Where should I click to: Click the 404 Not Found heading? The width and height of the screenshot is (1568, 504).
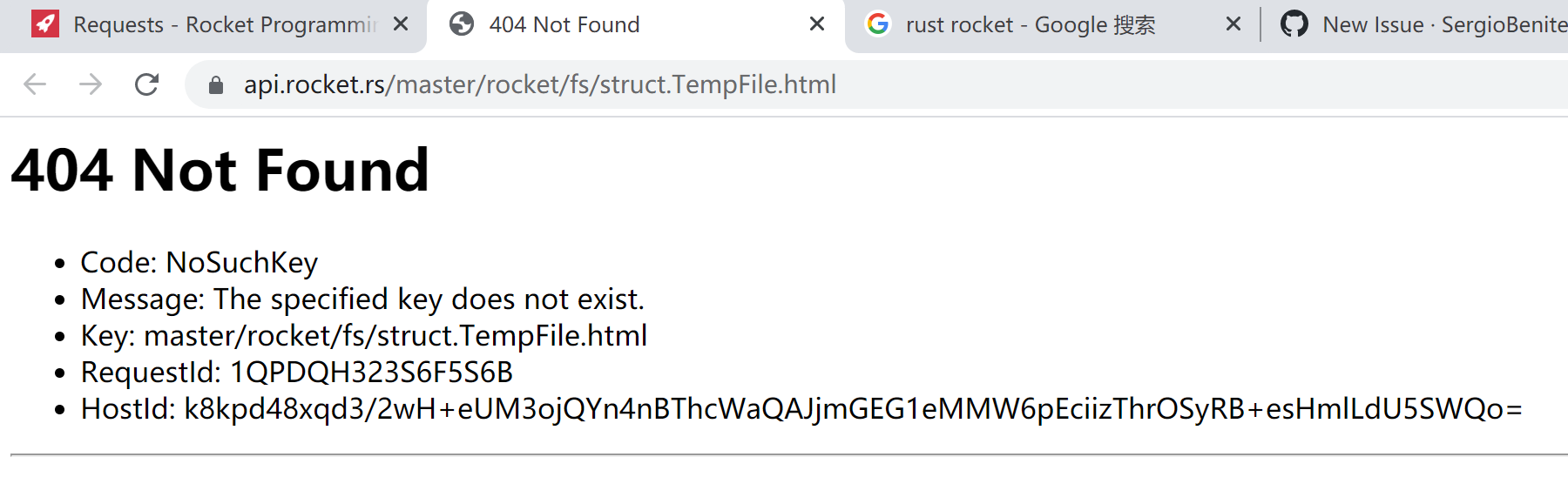click(218, 171)
